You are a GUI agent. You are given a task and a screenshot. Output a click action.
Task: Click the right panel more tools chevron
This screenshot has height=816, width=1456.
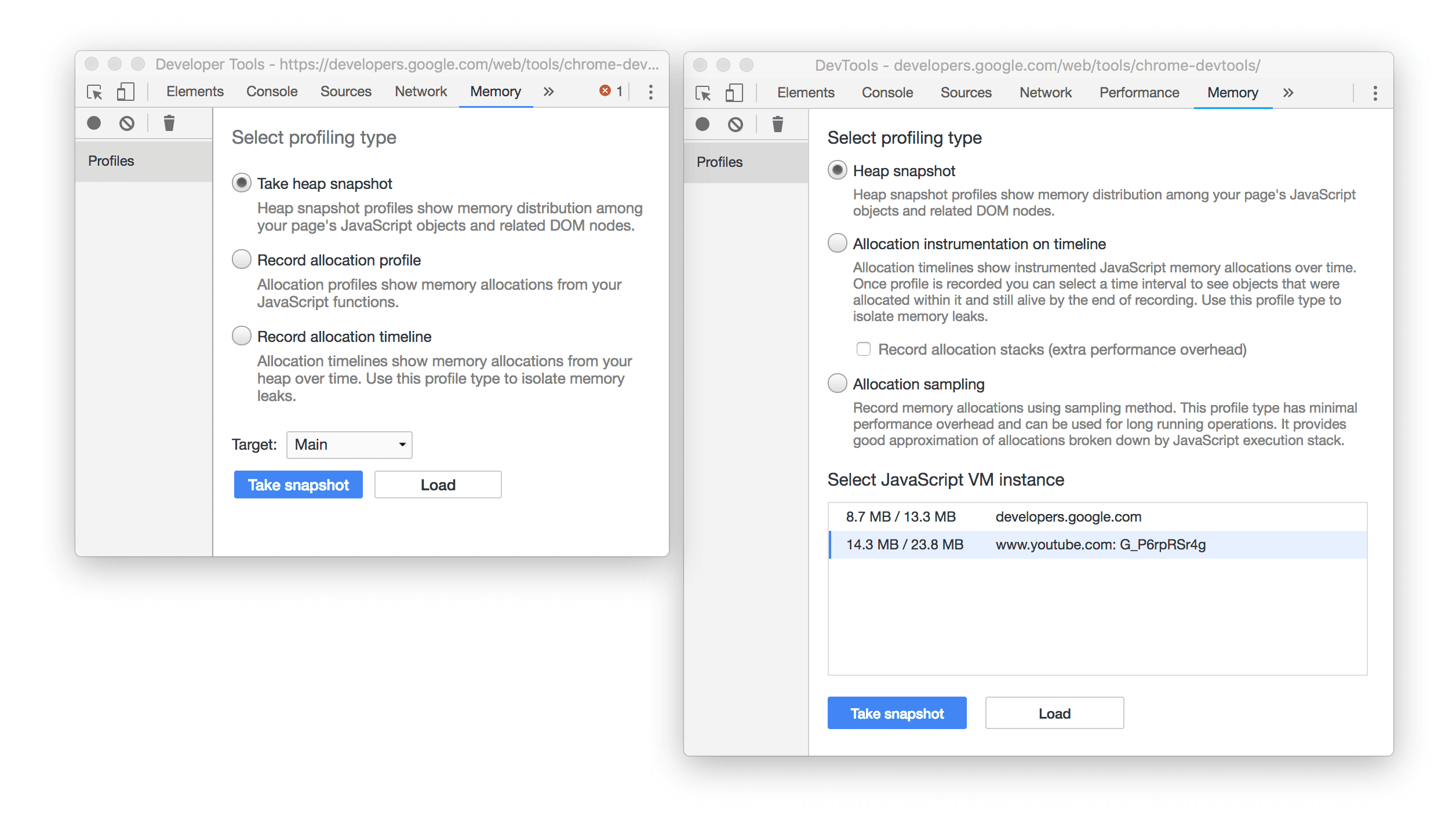[1288, 91]
